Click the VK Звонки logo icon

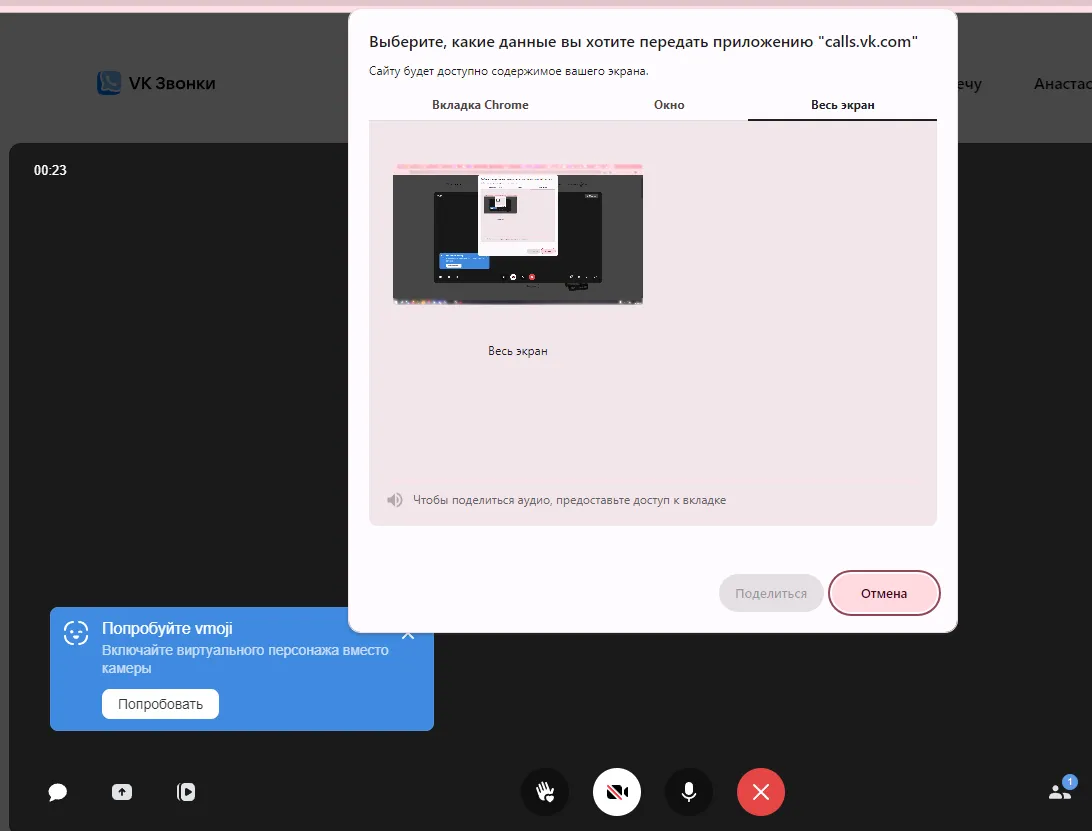(109, 83)
